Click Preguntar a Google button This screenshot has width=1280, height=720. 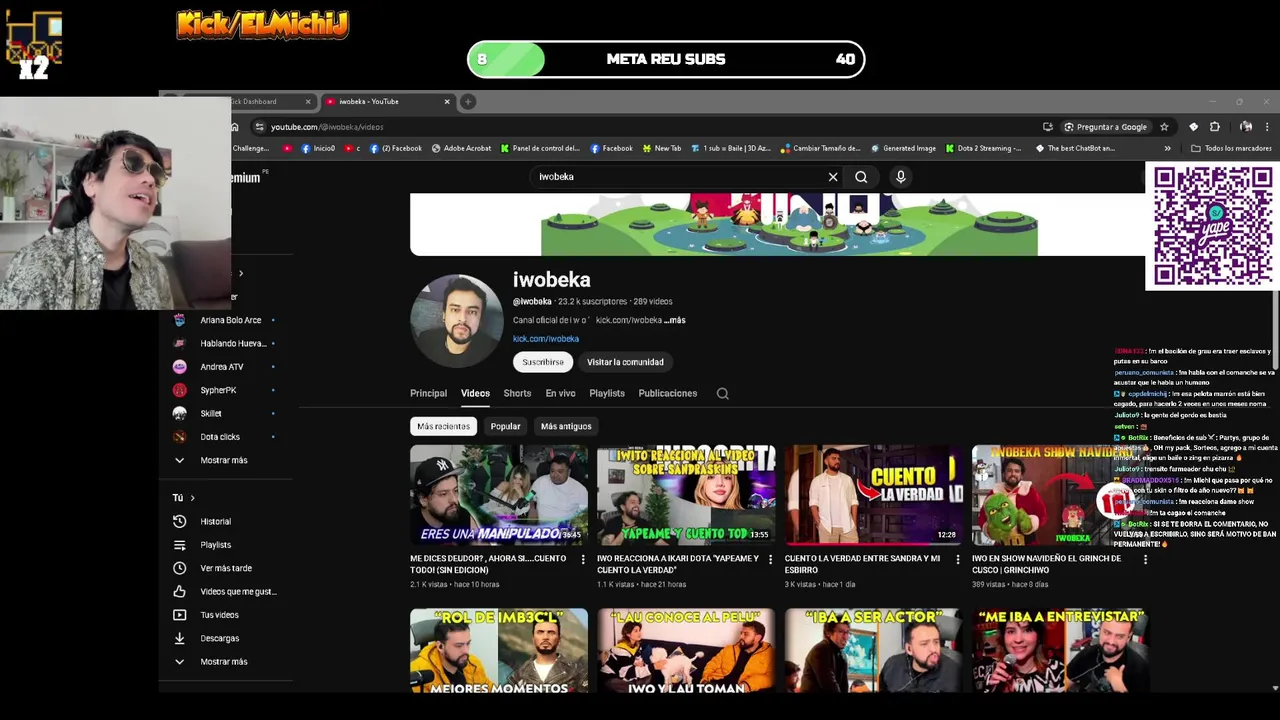(1104, 127)
